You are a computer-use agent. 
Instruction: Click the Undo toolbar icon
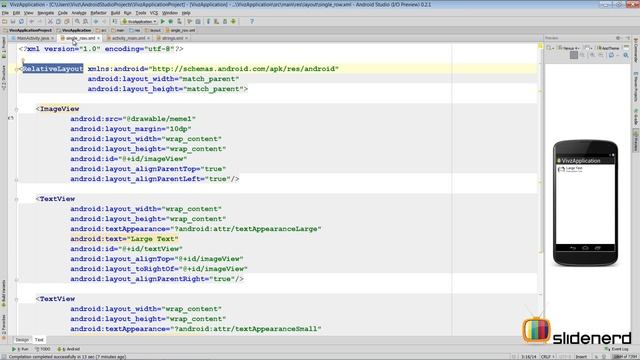[31, 21]
